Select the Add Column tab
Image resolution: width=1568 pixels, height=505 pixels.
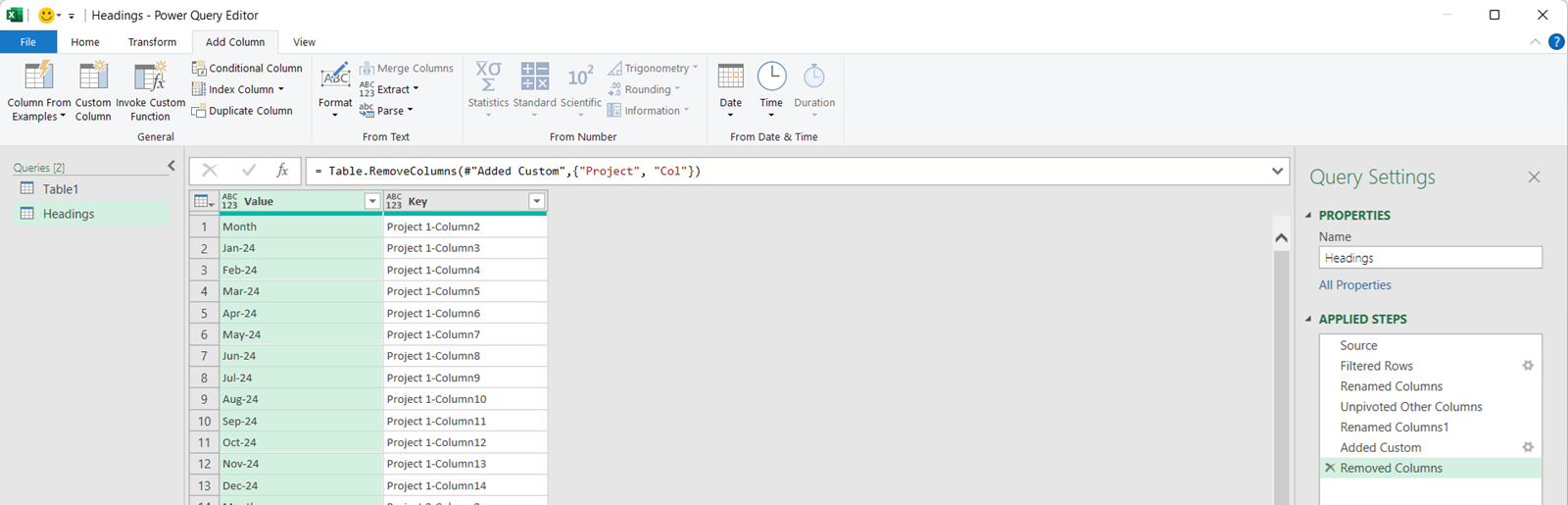click(235, 42)
